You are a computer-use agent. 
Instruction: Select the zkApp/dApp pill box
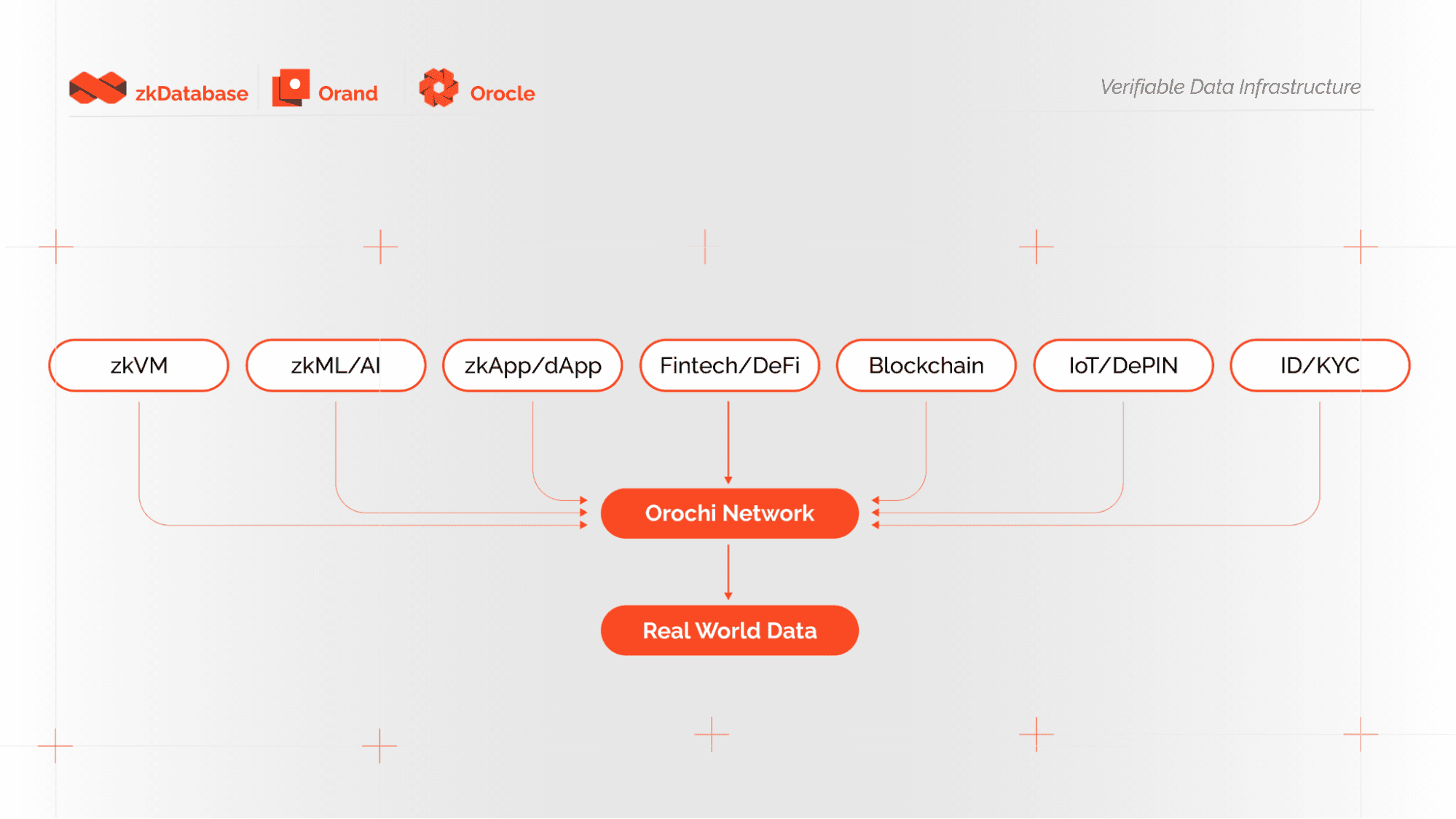point(532,365)
